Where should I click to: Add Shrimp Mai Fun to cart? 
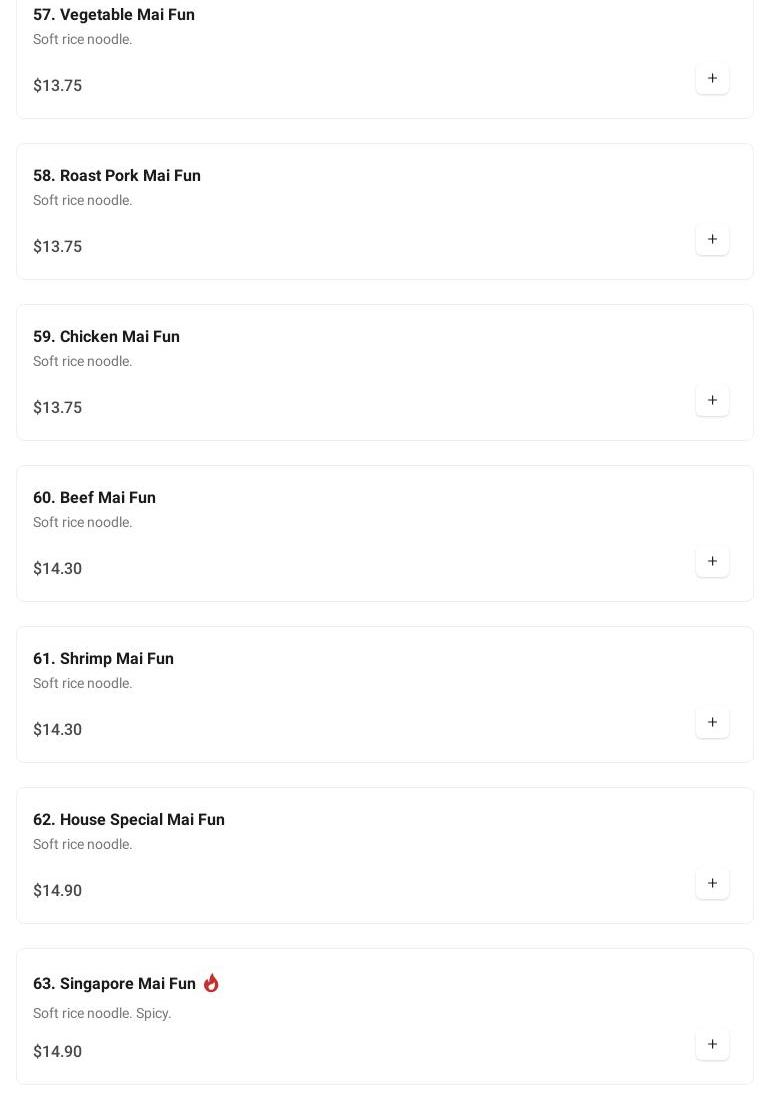pyautogui.click(x=712, y=722)
